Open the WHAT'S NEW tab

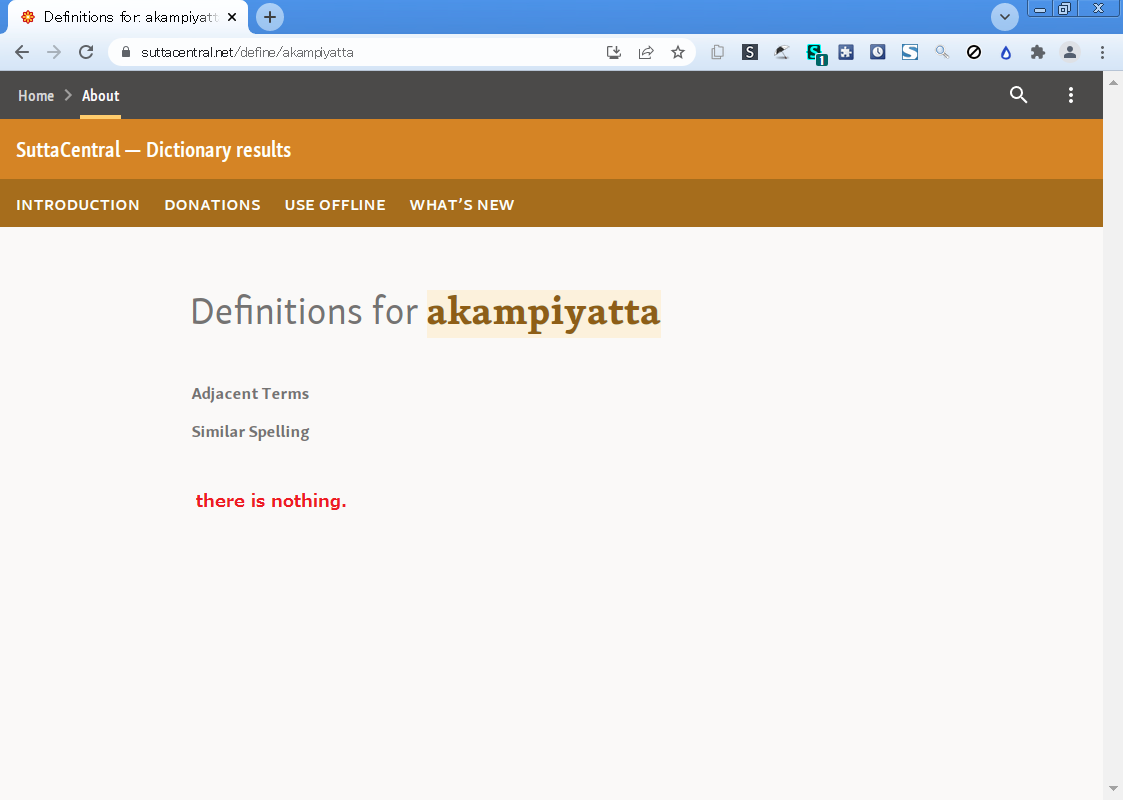pyautogui.click(x=462, y=205)
